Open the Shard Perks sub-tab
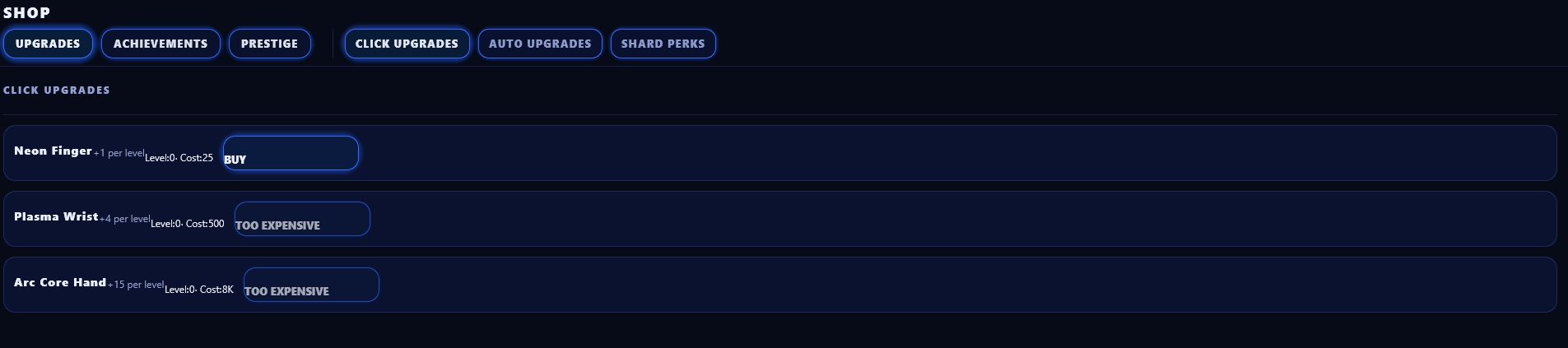This screenshot has width=1568, height=348. click(x=663, y=44)
